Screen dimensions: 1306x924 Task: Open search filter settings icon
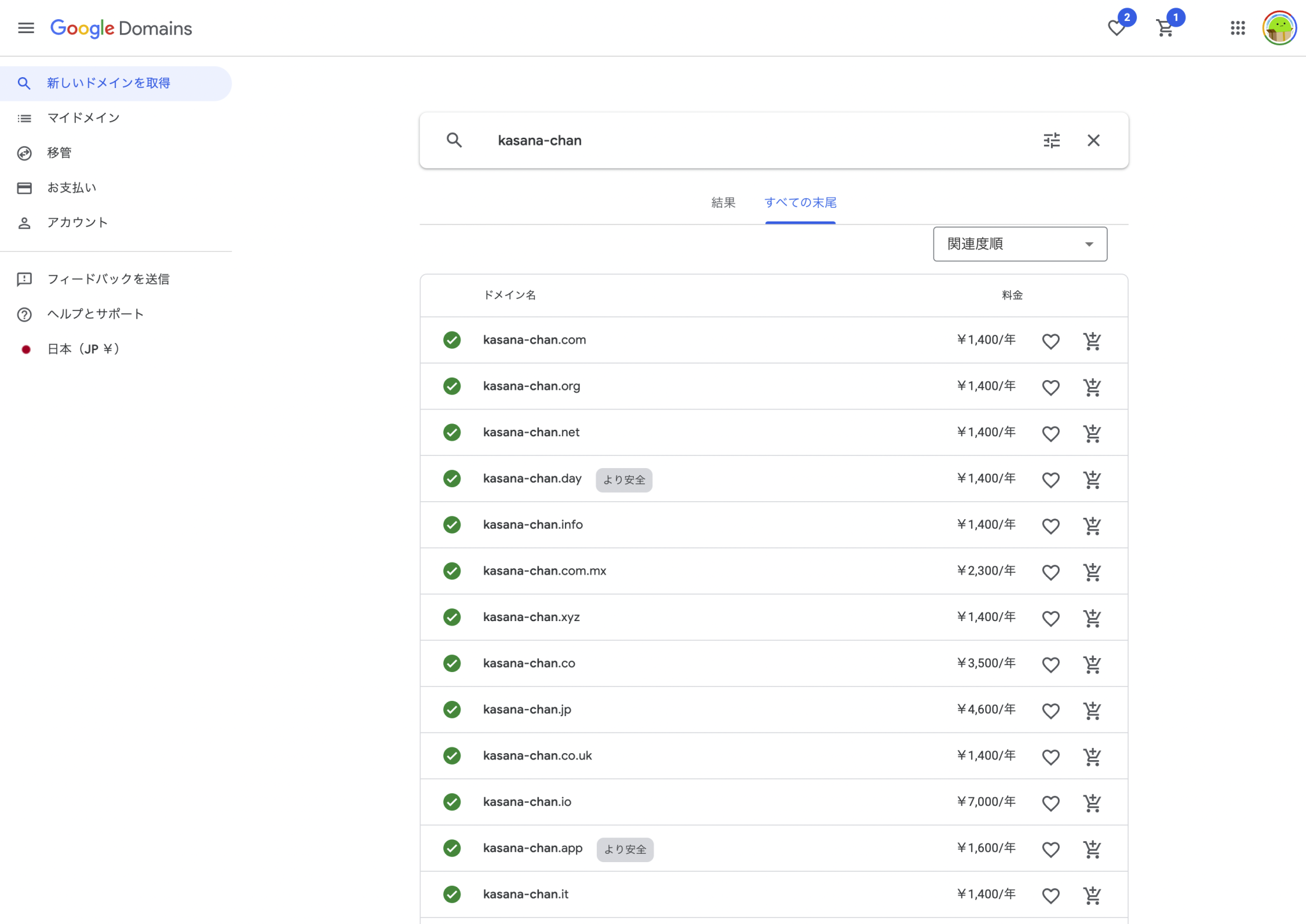coord(1052,140)
